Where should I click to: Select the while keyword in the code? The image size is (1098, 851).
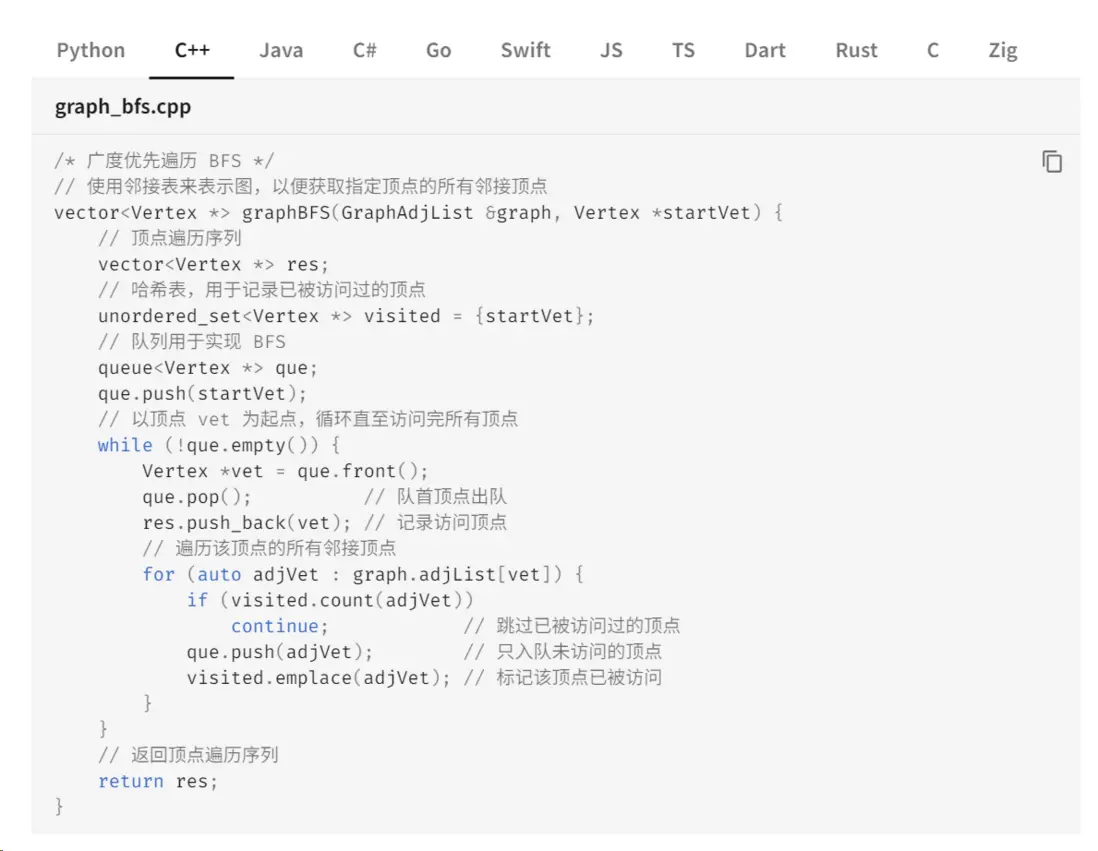pos(124,445)
